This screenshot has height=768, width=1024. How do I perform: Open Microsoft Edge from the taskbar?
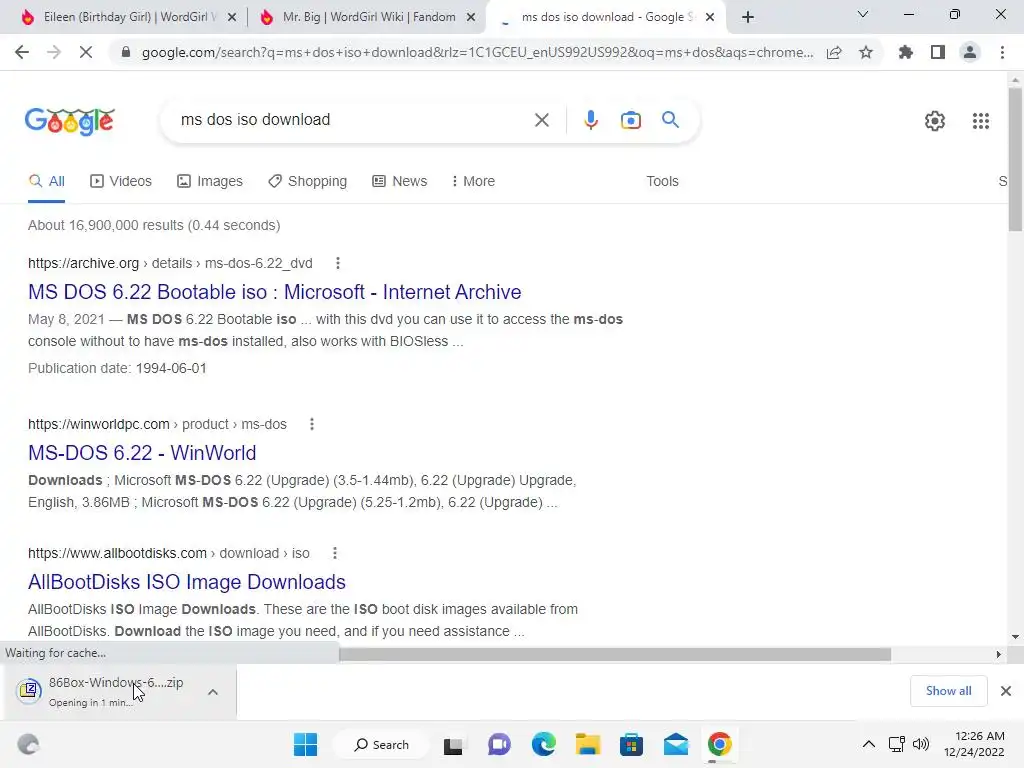click(x=543, y=744)
